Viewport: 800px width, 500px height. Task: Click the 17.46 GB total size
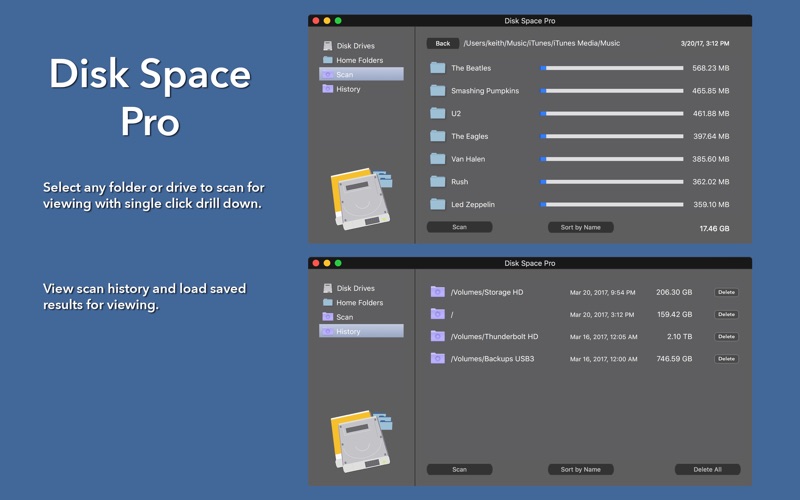coord(714,229)
